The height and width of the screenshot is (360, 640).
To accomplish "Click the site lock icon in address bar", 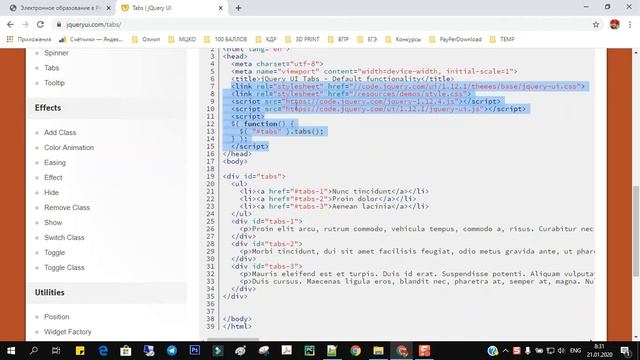I will [59, 24].
